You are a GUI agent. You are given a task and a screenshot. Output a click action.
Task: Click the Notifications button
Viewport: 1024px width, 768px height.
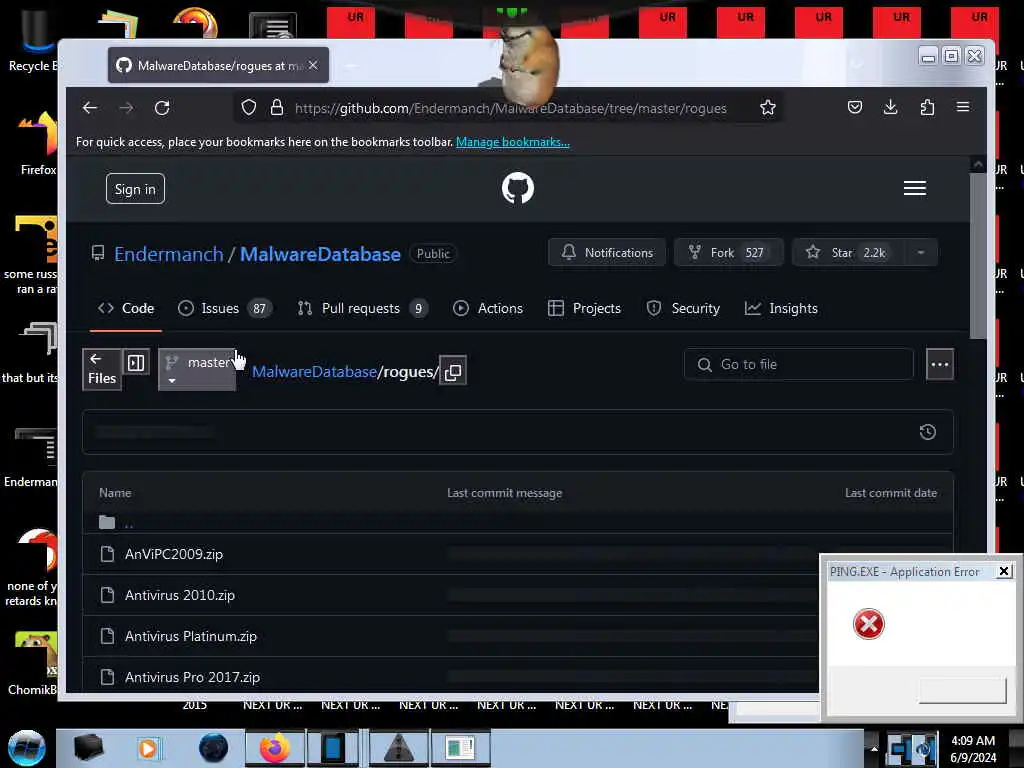click(607, 253)
